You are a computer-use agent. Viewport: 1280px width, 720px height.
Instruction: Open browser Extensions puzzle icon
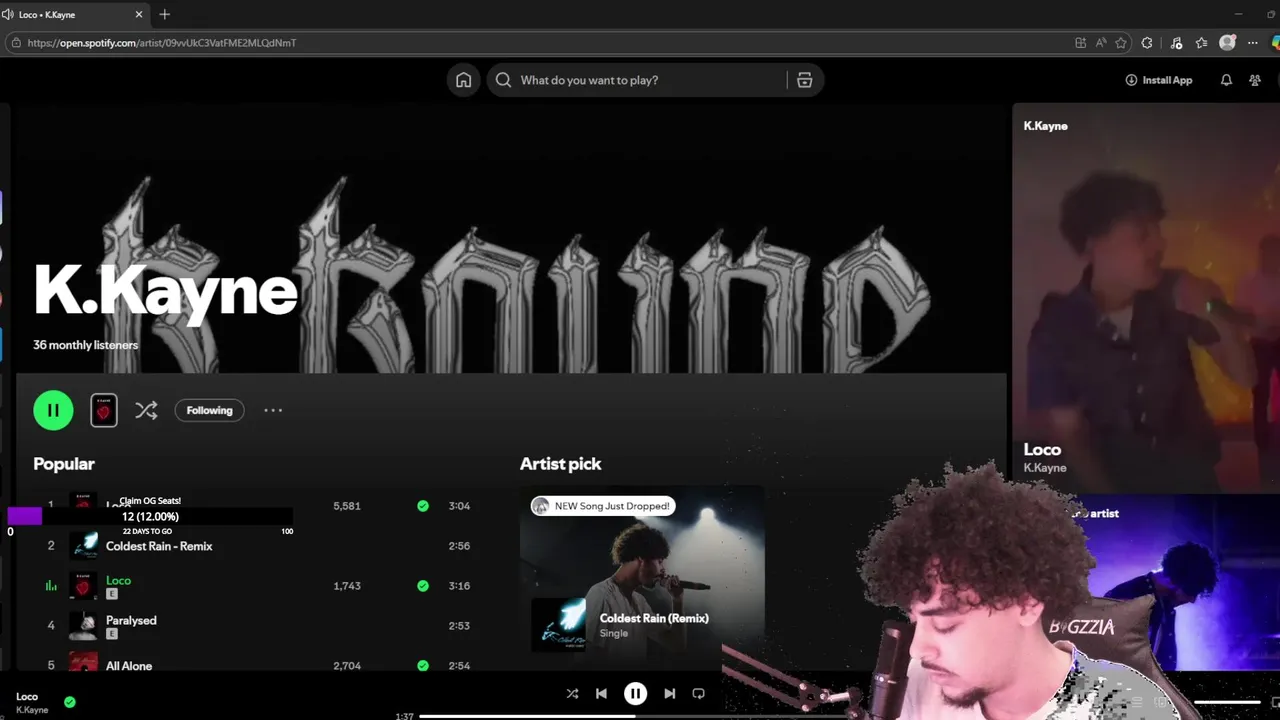coord(1147,43)
